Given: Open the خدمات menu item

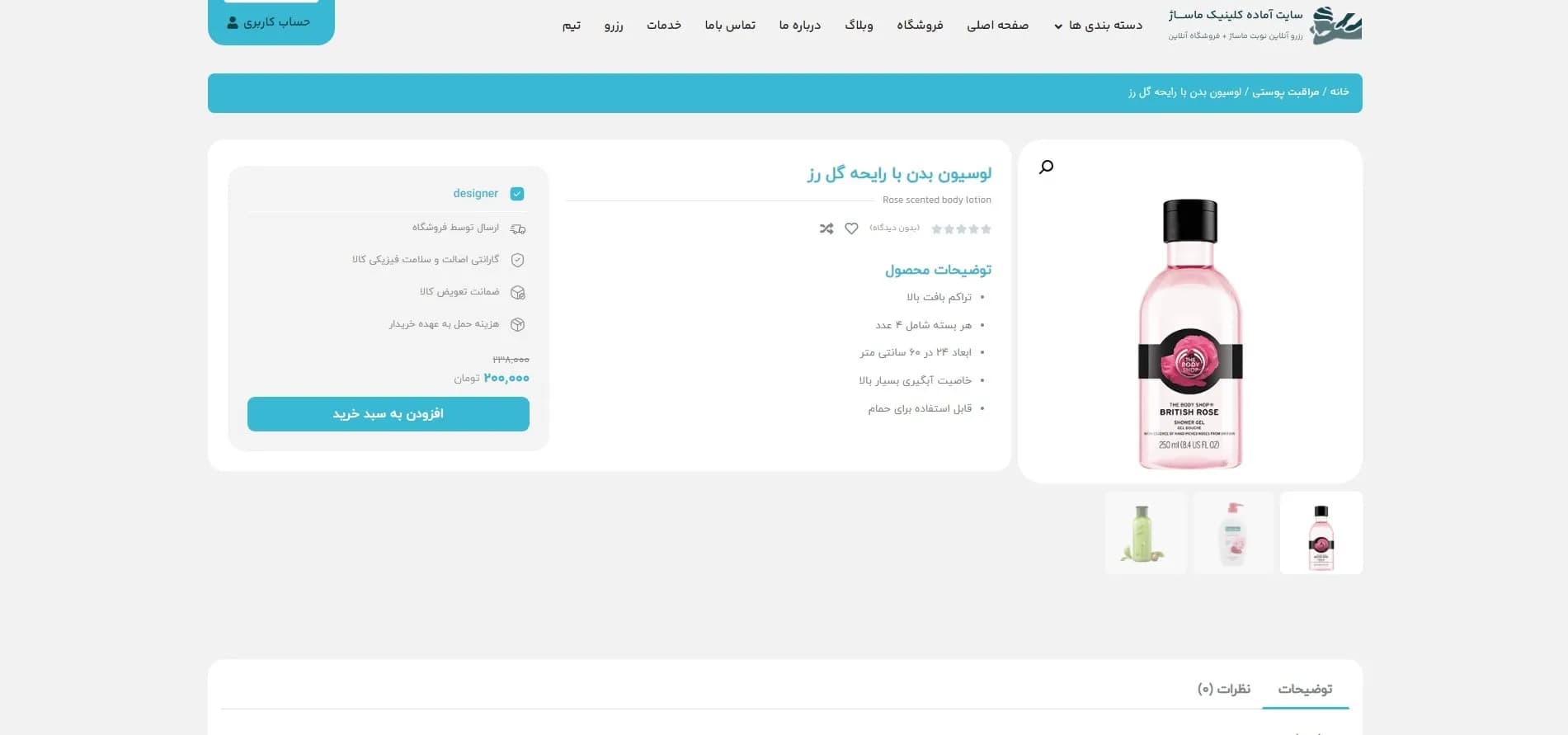Looking at the screenshot, I should tap(664, 26).
